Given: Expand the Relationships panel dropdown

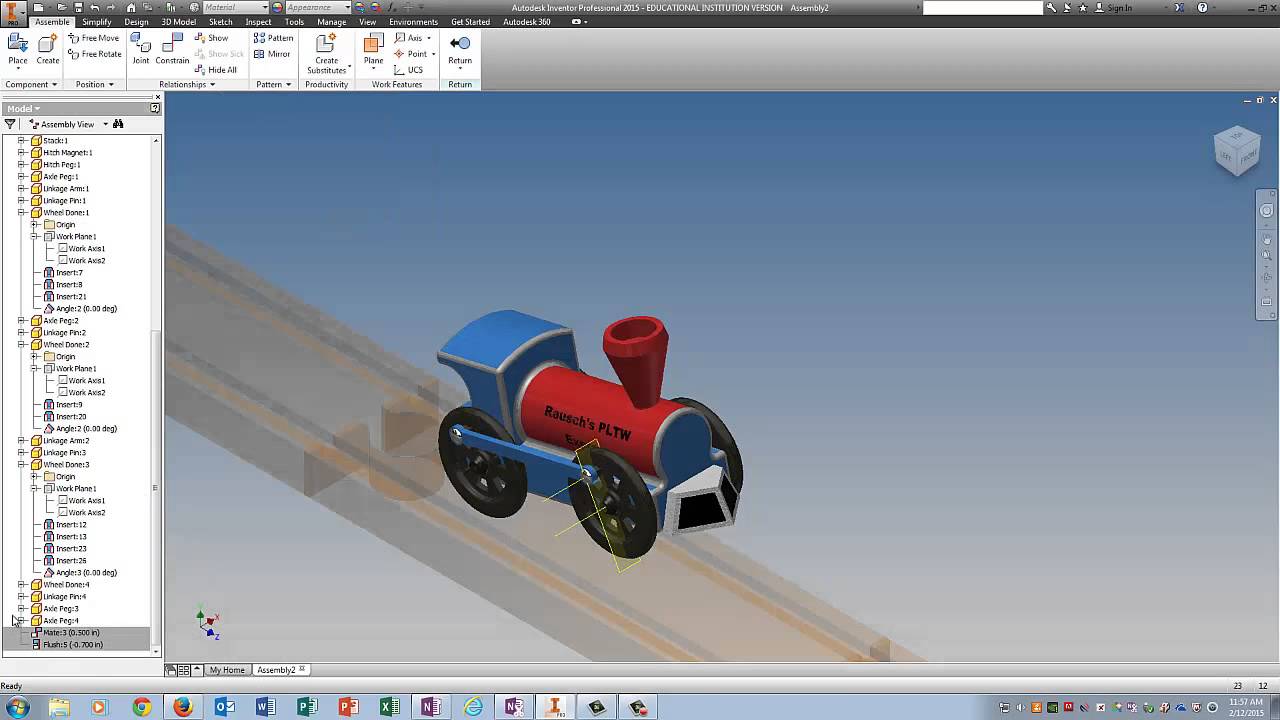Looking at the screenshot, I should (x=187, y=84).
